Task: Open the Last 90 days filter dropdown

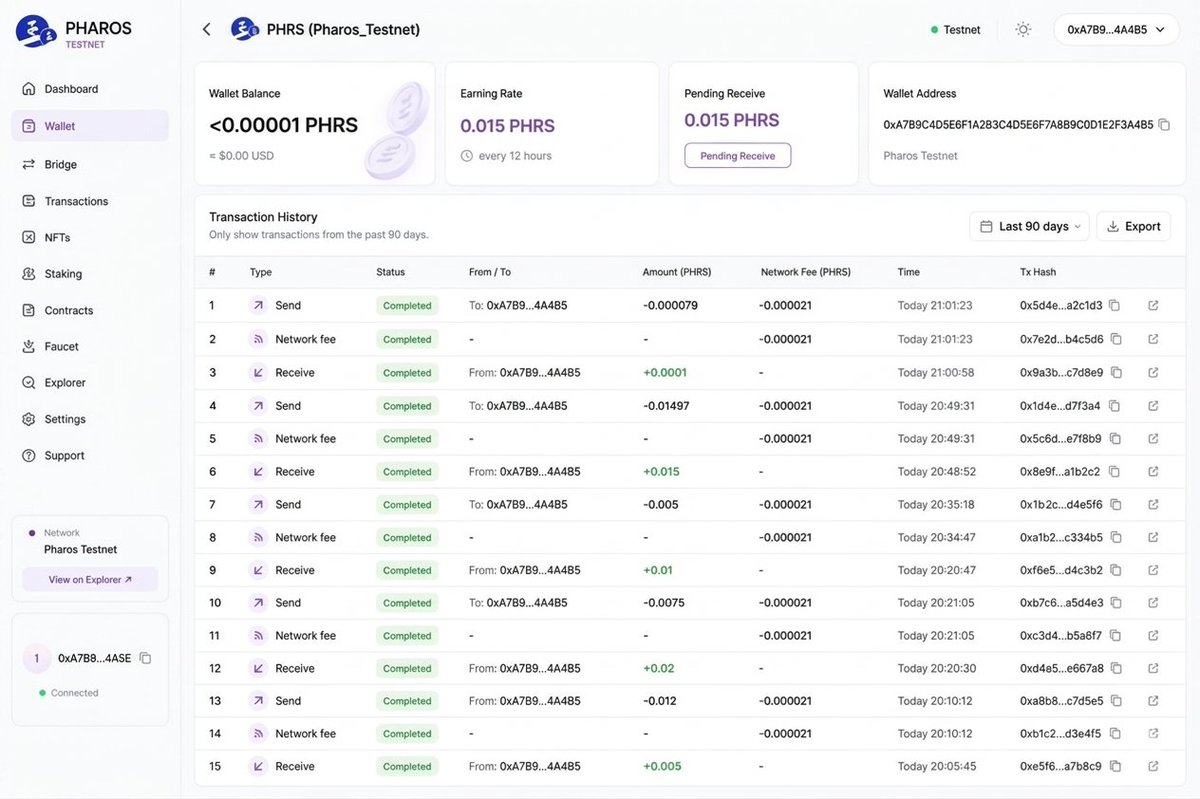Action: tap(1029, 226)
